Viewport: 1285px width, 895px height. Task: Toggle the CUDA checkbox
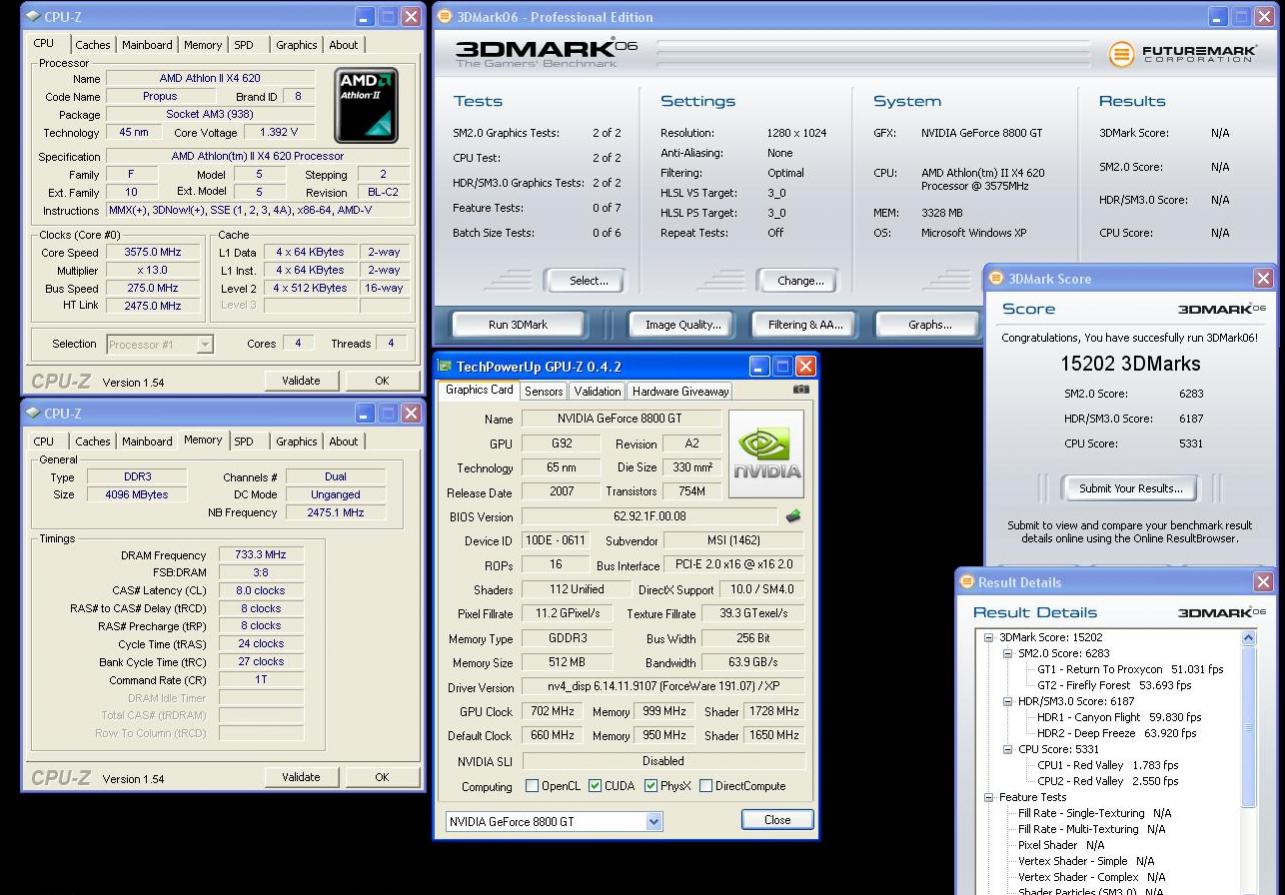tap(595, 786)
